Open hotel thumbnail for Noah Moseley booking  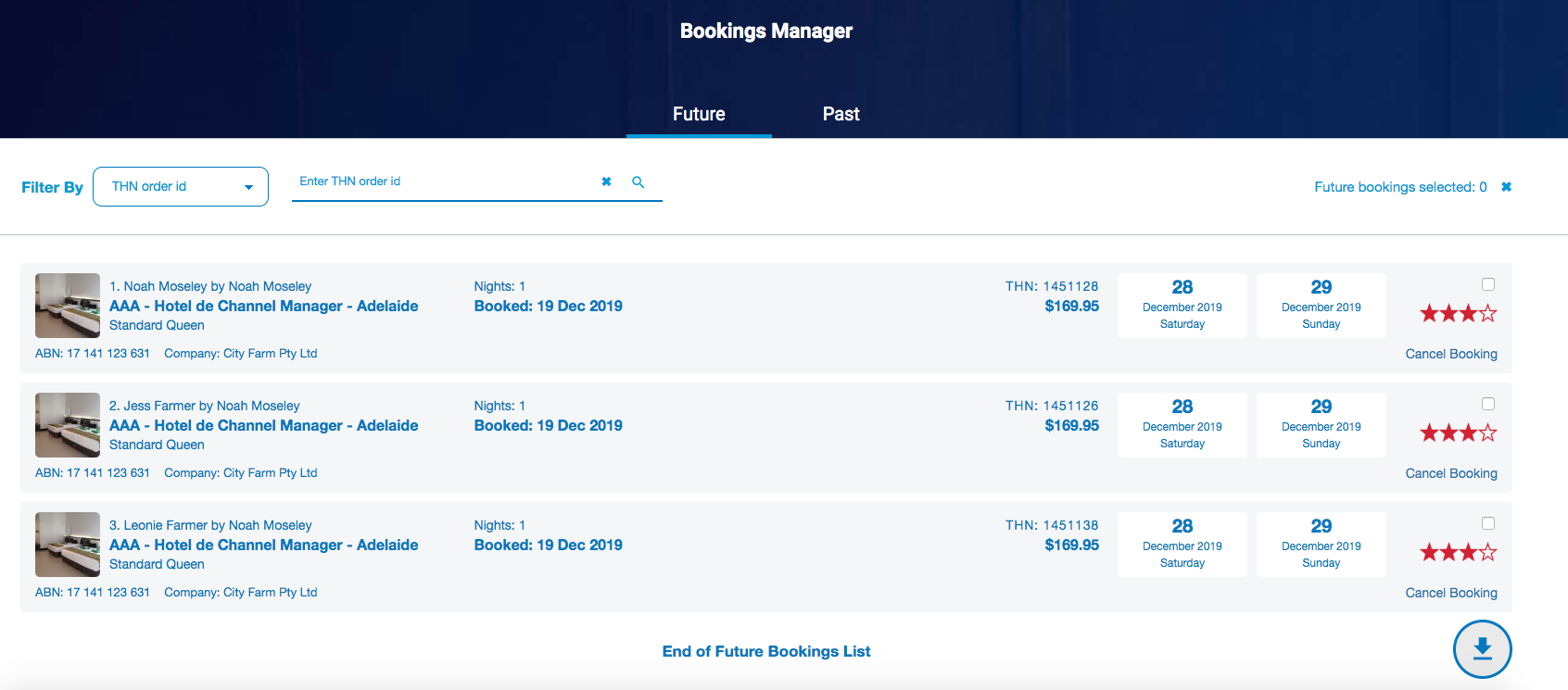tap(68, 306)
